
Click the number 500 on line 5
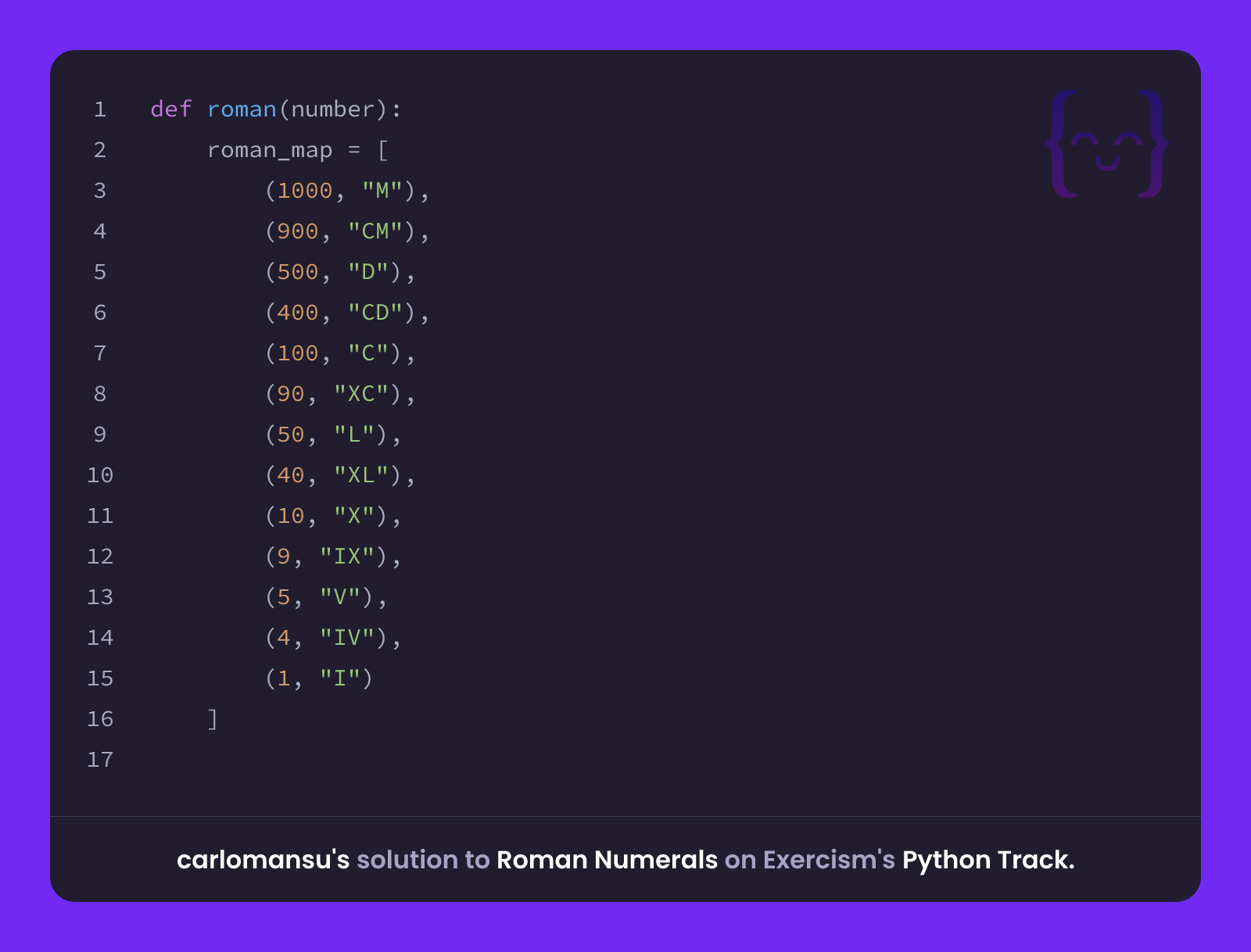tap(298, 272)
